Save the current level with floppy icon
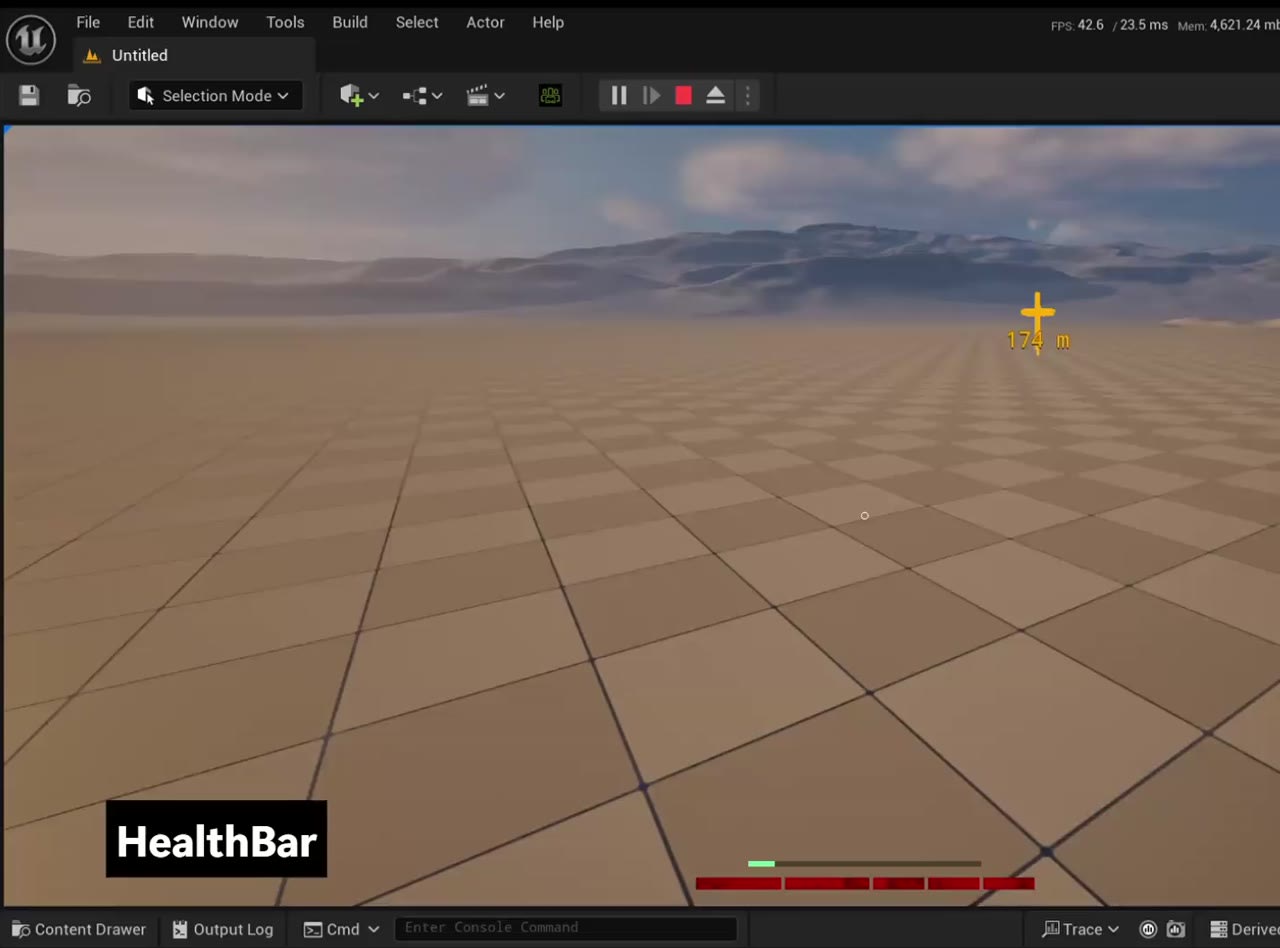The image size is (1280, 948). click(x=29, y=96)
